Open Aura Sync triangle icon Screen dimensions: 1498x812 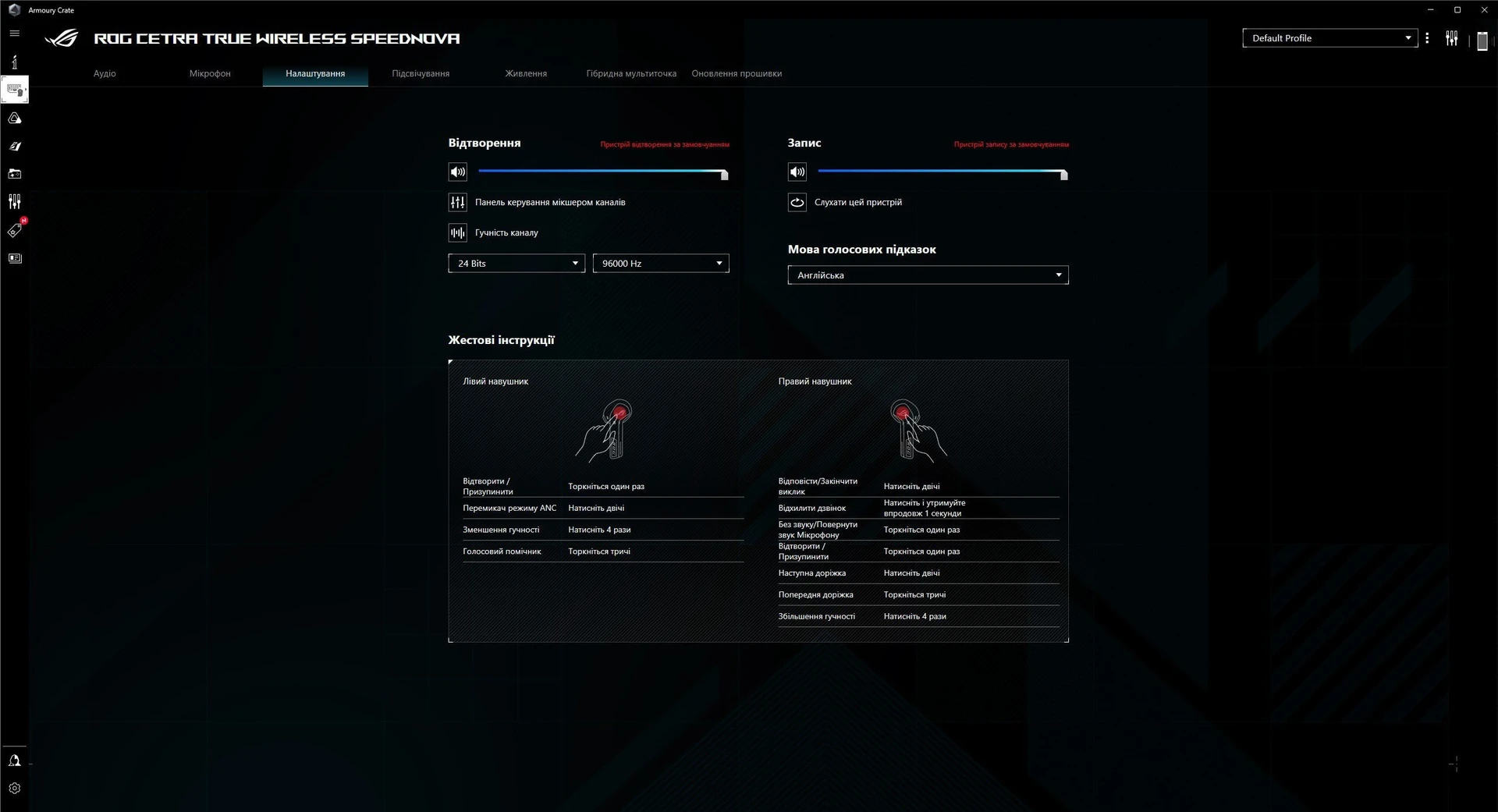(14, 118)
